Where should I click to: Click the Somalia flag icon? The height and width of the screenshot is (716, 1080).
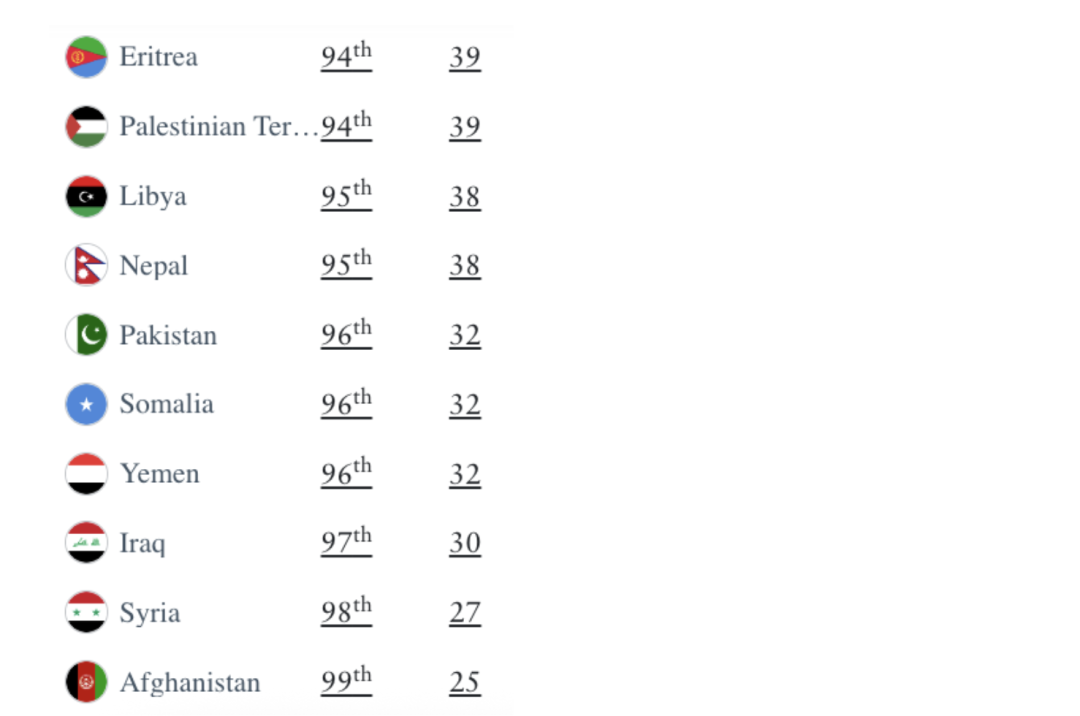point(86,404)
